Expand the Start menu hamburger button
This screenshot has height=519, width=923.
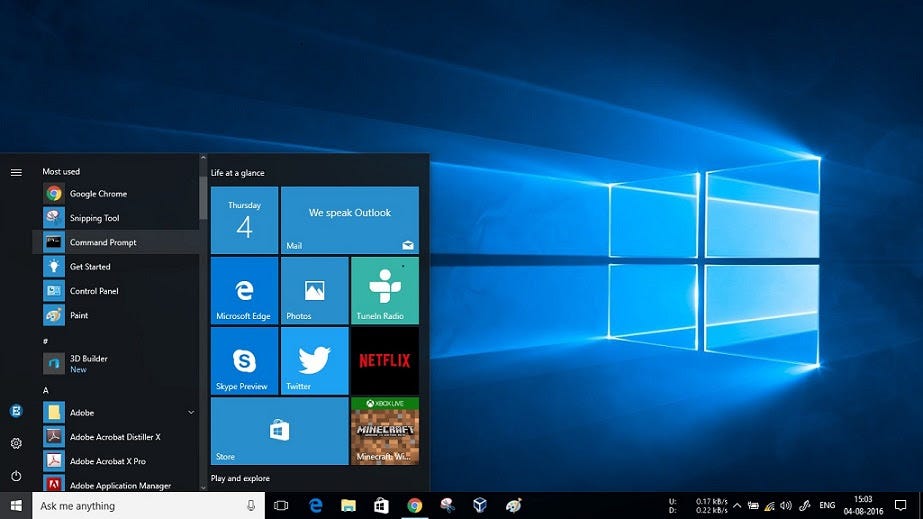pyautogui.click(x=16, y=172)
